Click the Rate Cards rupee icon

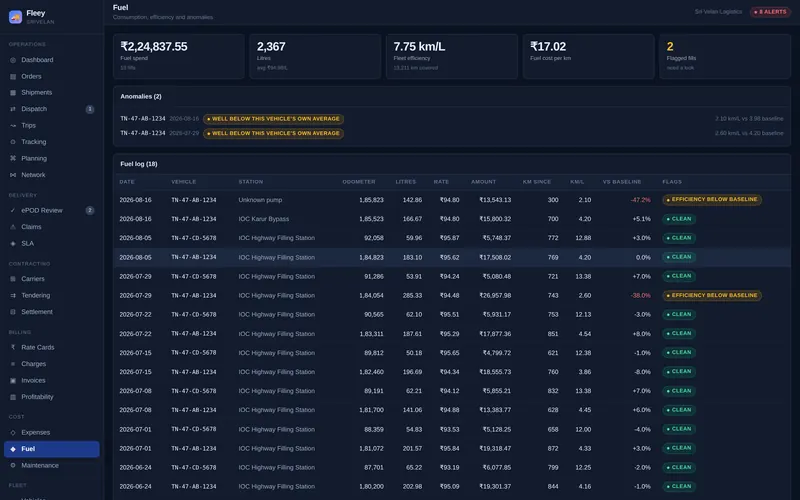tap(13, 347)
